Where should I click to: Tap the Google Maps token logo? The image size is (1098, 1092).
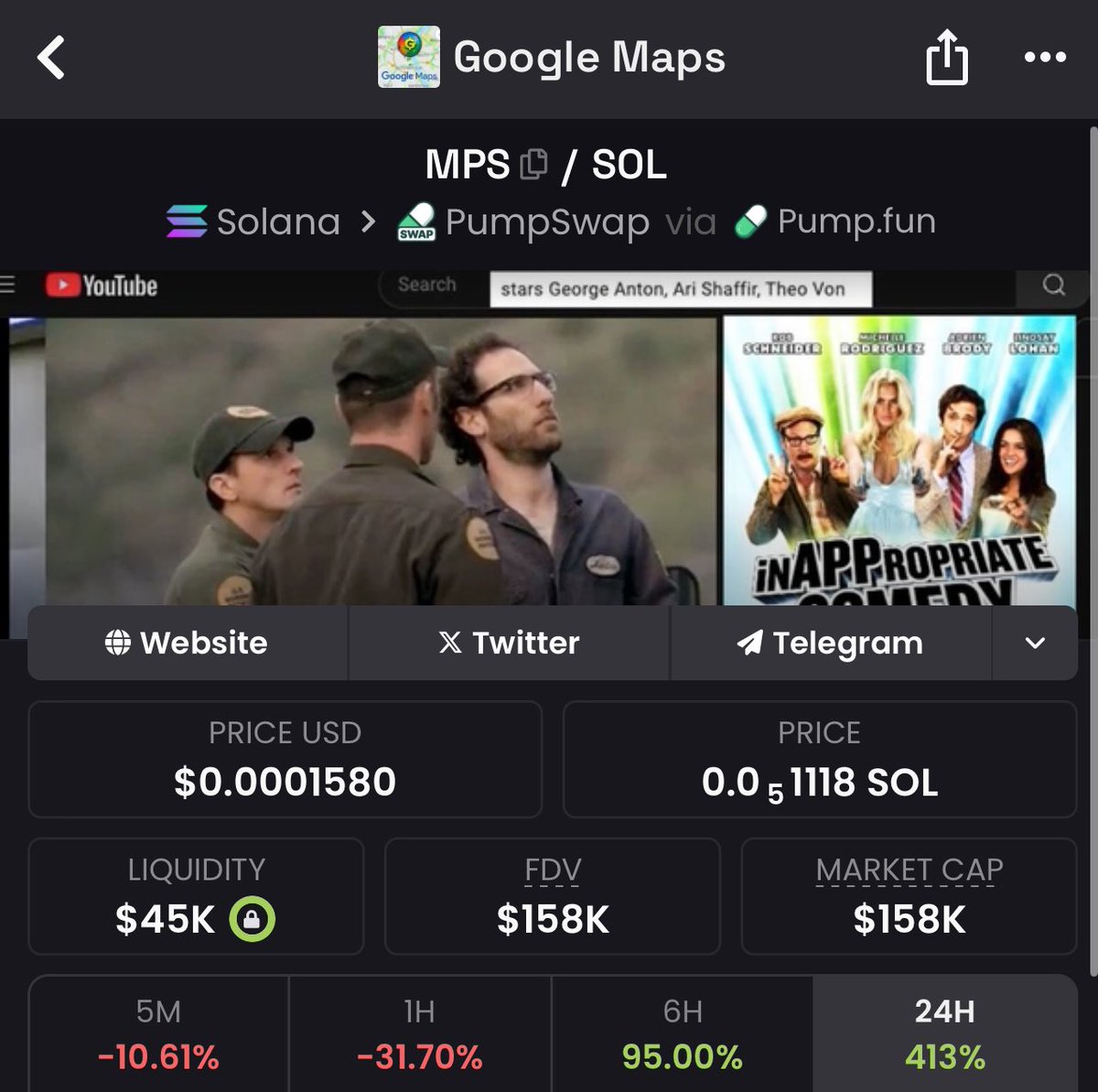click(409, 57)
